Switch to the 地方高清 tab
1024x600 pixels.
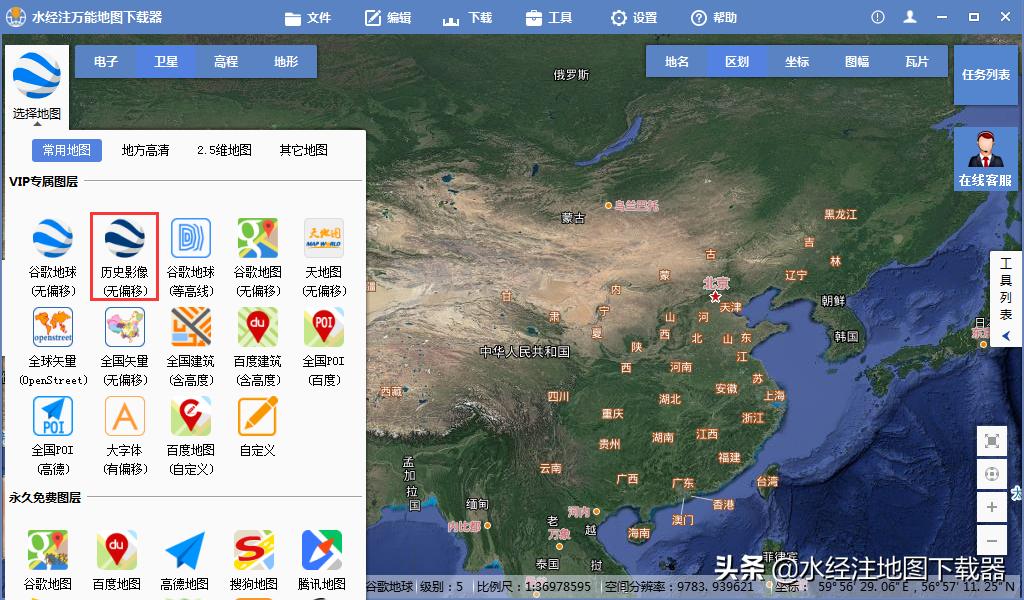[145, 148]
